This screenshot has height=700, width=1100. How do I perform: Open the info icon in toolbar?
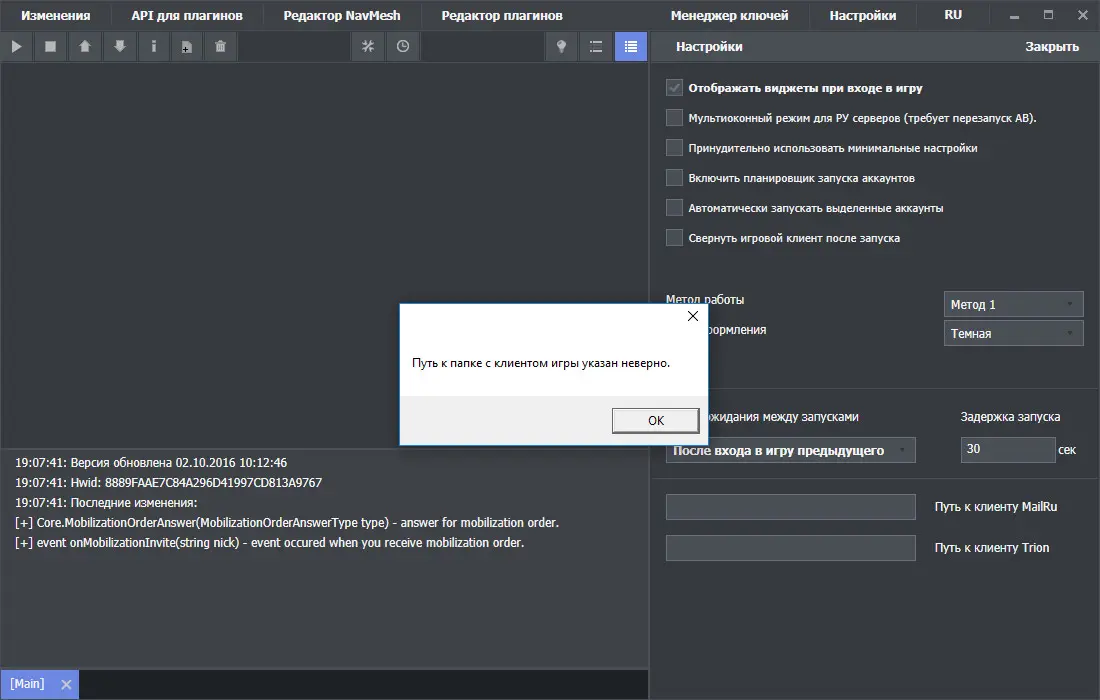click(153, 47)
